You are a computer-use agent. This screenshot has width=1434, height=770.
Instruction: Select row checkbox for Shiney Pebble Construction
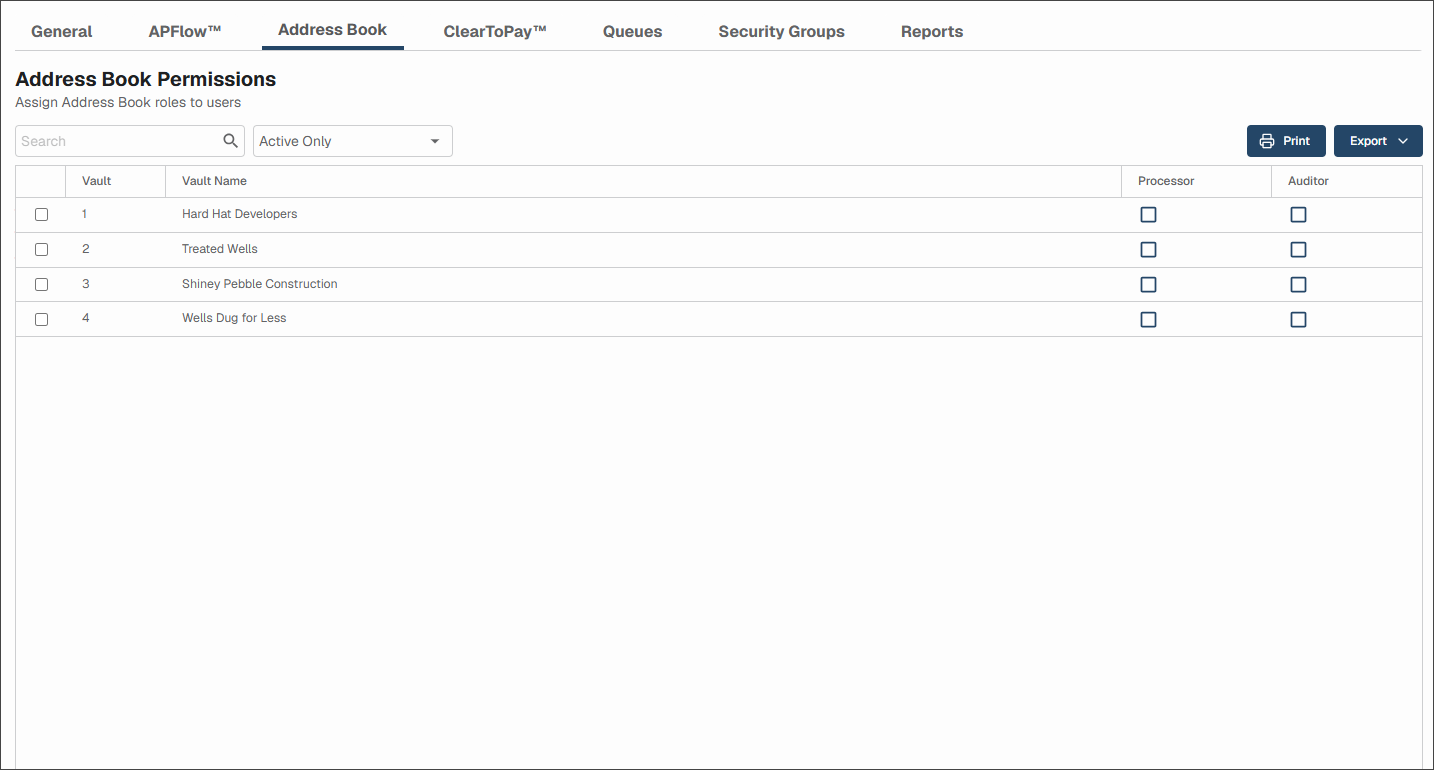(41, 284)
